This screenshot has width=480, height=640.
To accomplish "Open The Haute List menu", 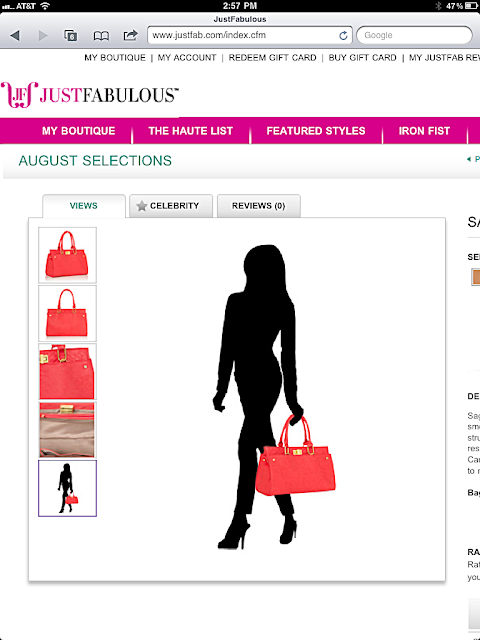I will tap(191, 131).
